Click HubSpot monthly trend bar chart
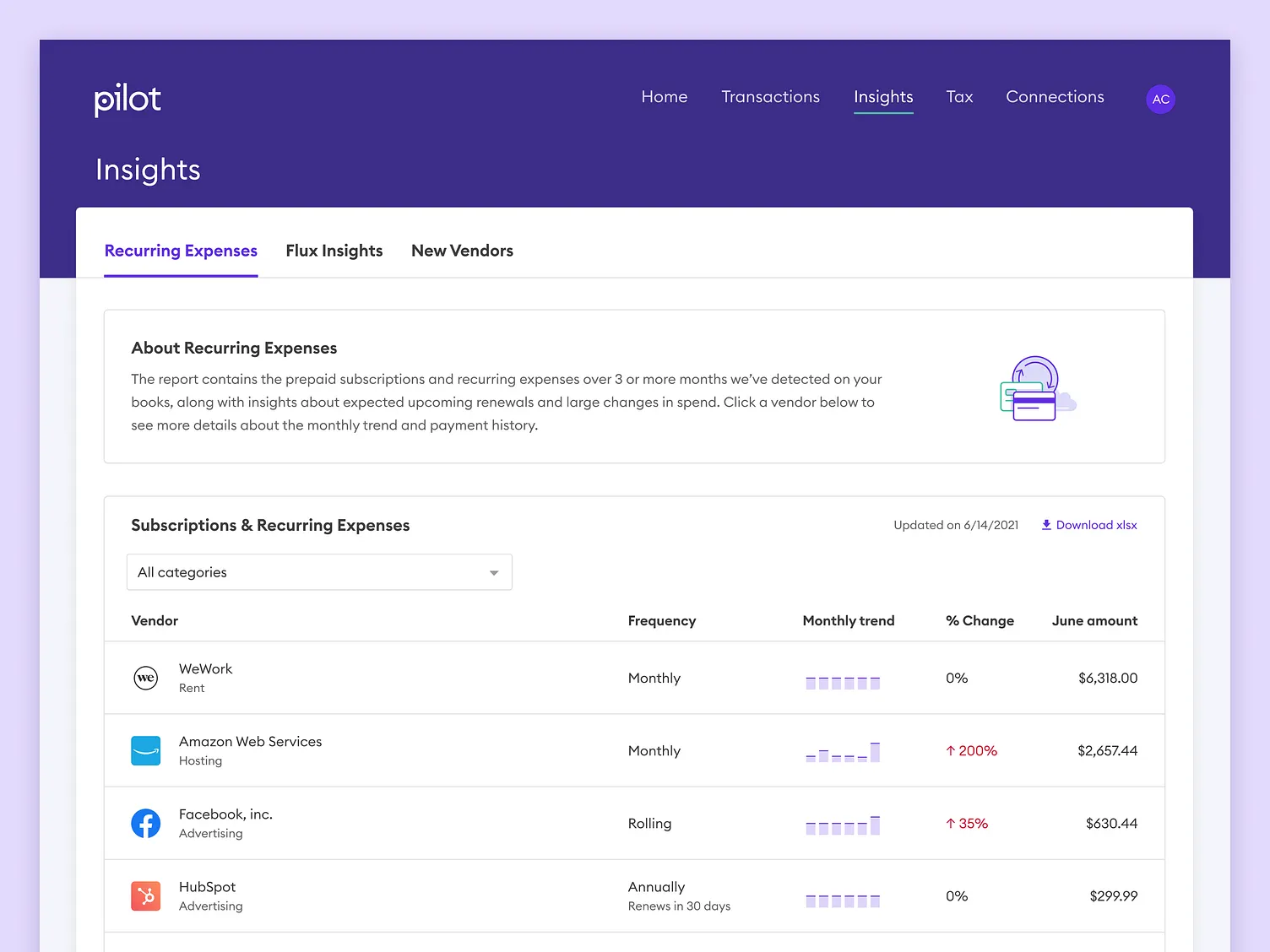Screen dimensions: 1270x952 point(843,901)
